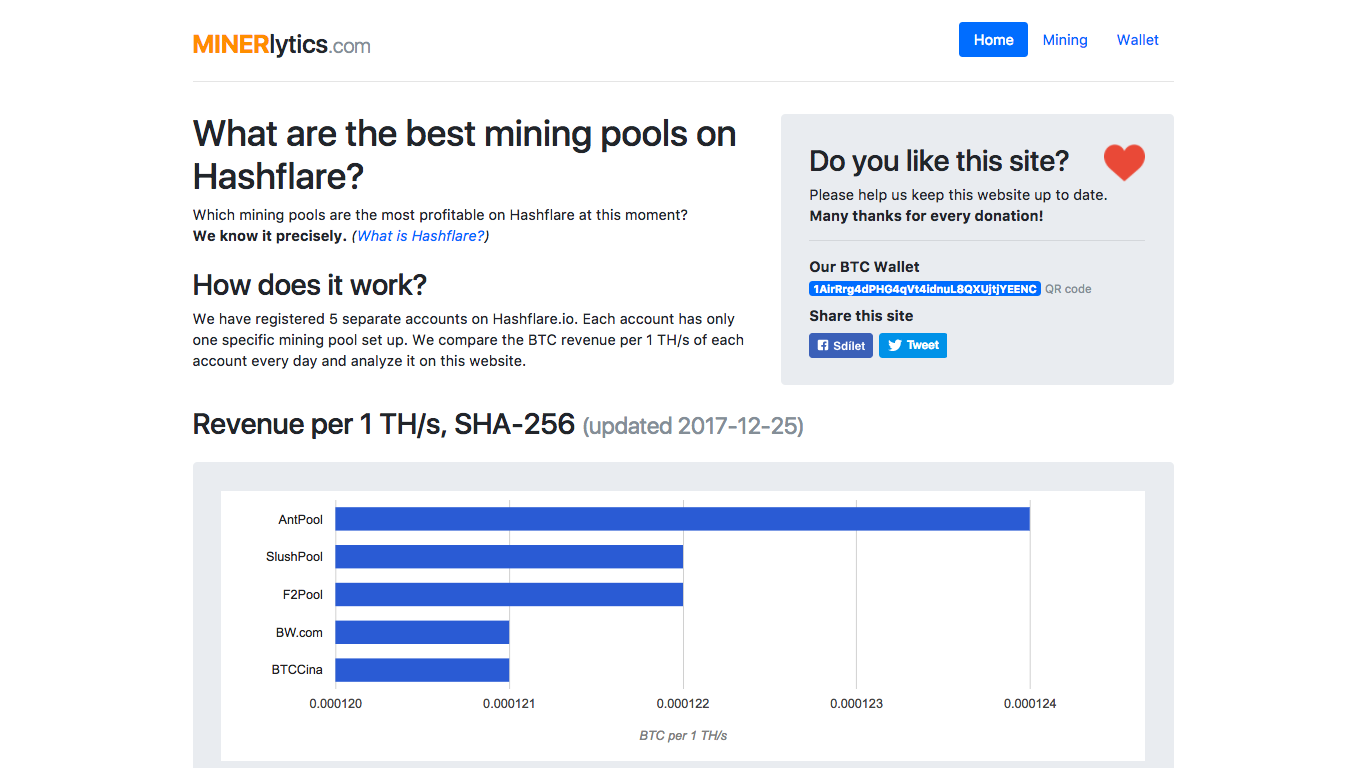Click the red heart icon
The image size is (1366, 768).
coord(1124,162)
